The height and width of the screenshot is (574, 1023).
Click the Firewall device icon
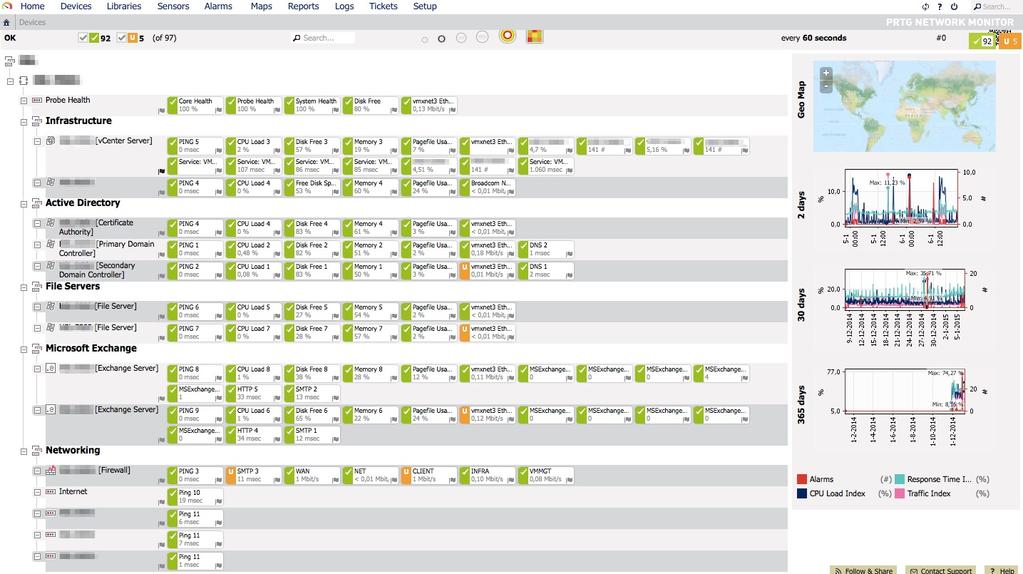pyautogui.click(x=51, y=470)
